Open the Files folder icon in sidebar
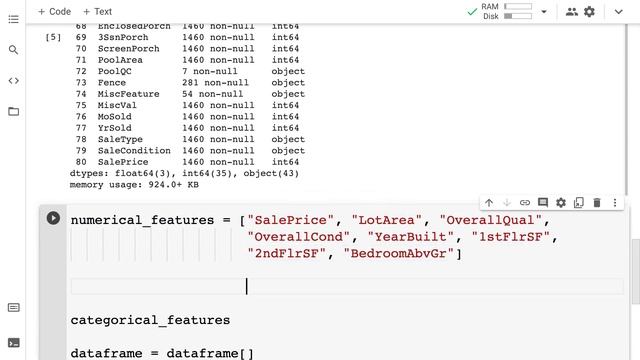Image resolution: width=640 pixels, height=360 pixels. [13, 111]
